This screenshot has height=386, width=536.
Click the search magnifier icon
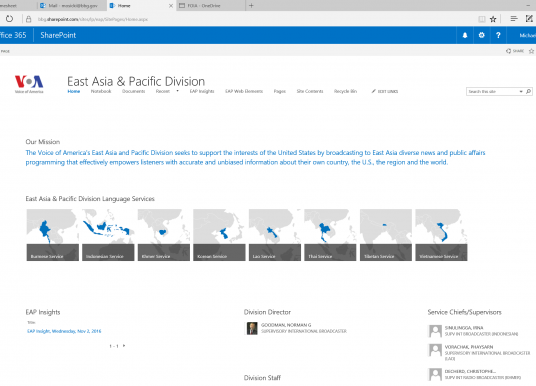(x=528, y=91)
